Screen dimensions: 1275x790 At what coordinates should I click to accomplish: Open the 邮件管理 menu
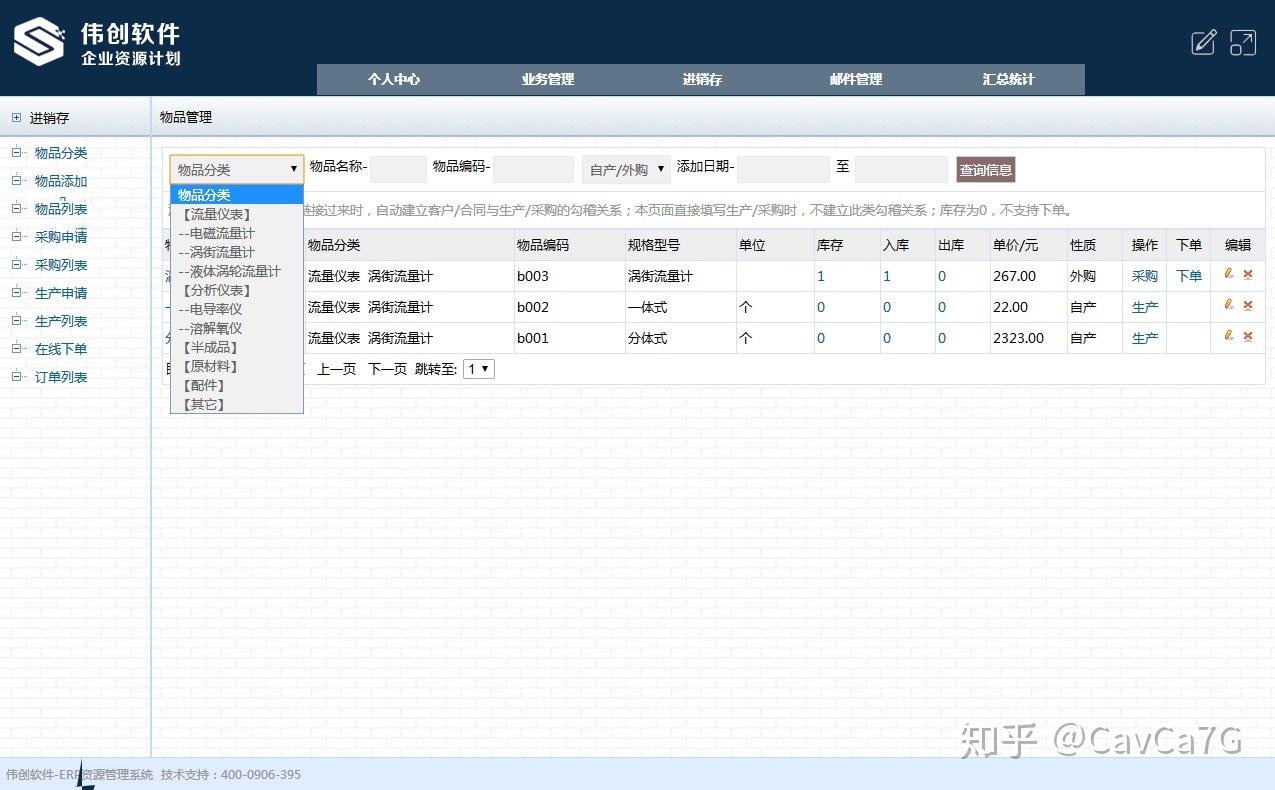point(854,79)
